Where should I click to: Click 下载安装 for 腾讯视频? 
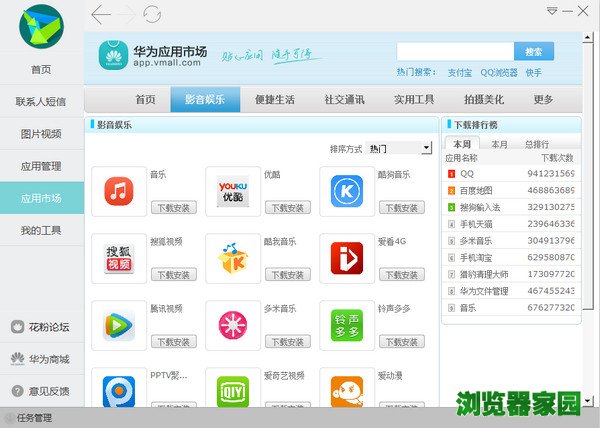point(174,342)
